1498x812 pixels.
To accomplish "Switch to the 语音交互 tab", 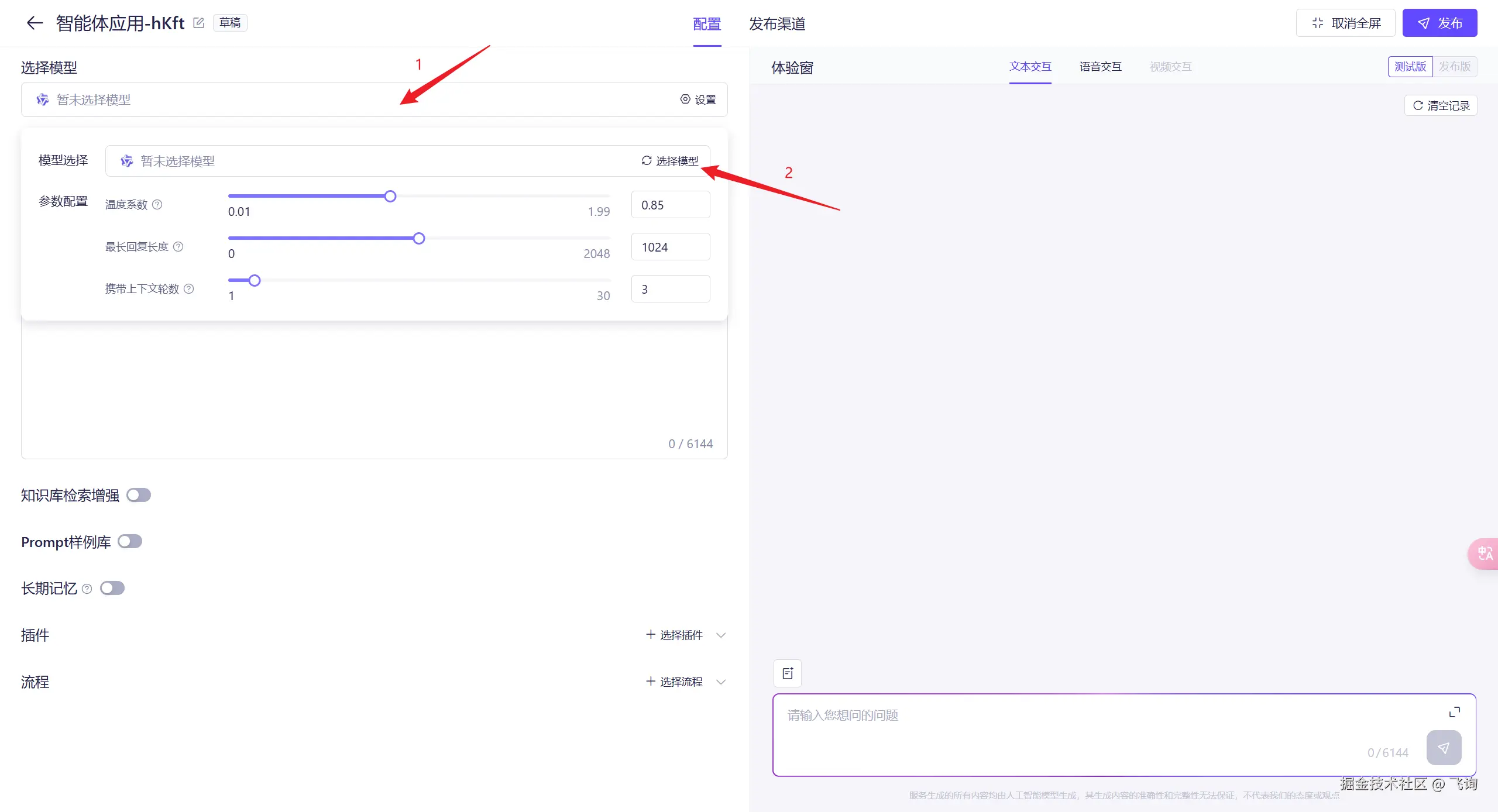I will click(x=1100, y=67).
